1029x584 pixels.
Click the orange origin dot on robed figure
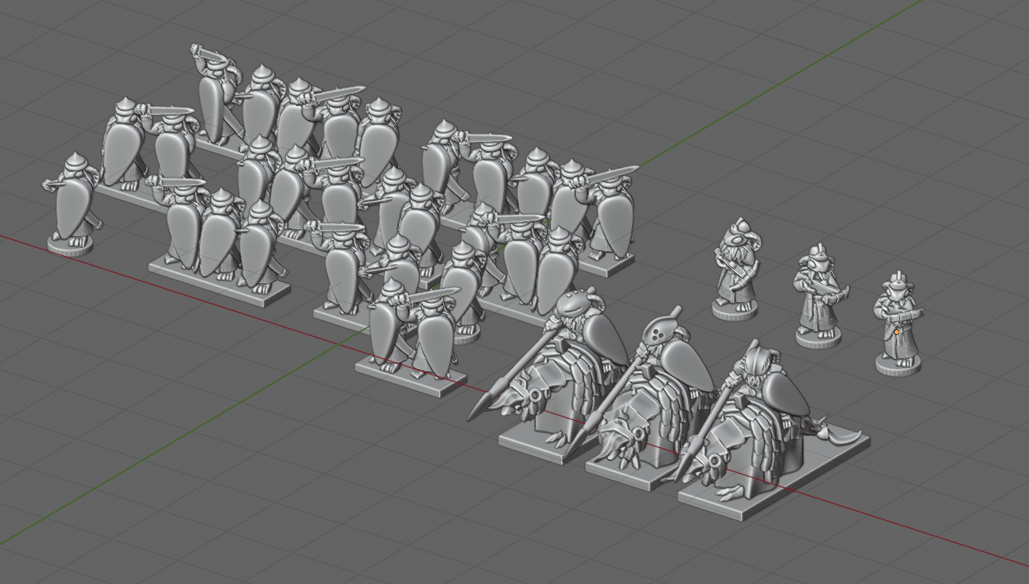(x=896, y=333)
